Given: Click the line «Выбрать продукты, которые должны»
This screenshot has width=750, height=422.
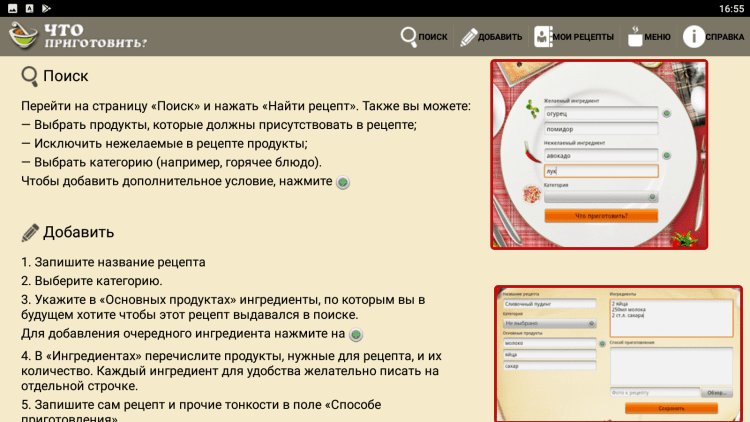Looking at the screenshot, I should [219, 125].
